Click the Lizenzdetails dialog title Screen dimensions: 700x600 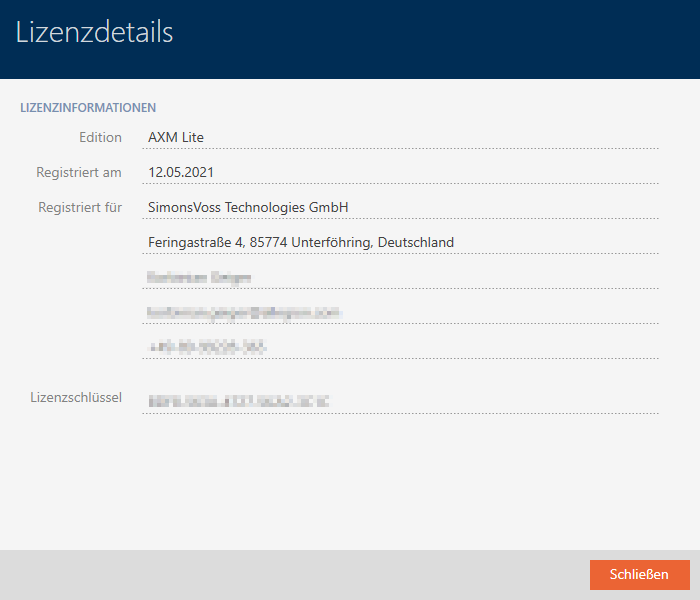click(x=95, y=32)
